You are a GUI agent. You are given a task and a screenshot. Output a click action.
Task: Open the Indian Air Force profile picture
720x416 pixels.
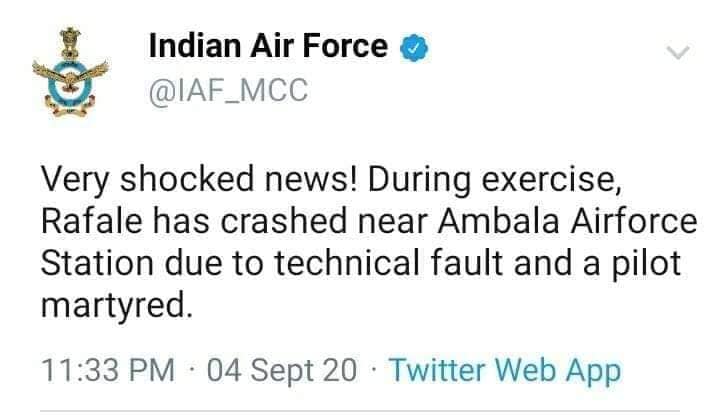[x=70, y=72]
